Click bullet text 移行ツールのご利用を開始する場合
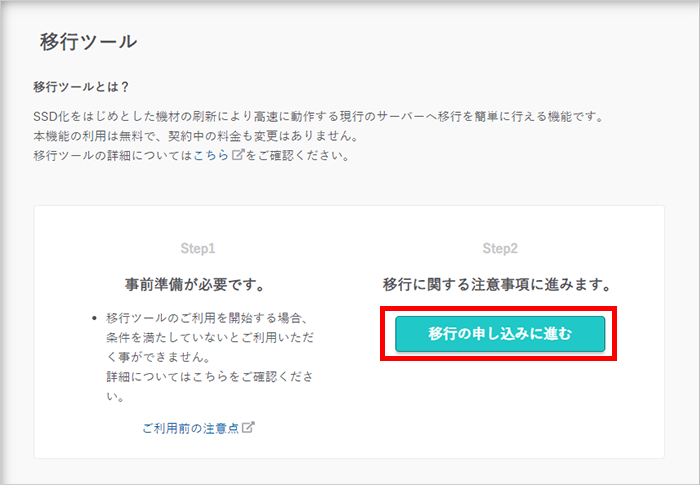This screenshot has width=700, height=485. click(207, 318)
